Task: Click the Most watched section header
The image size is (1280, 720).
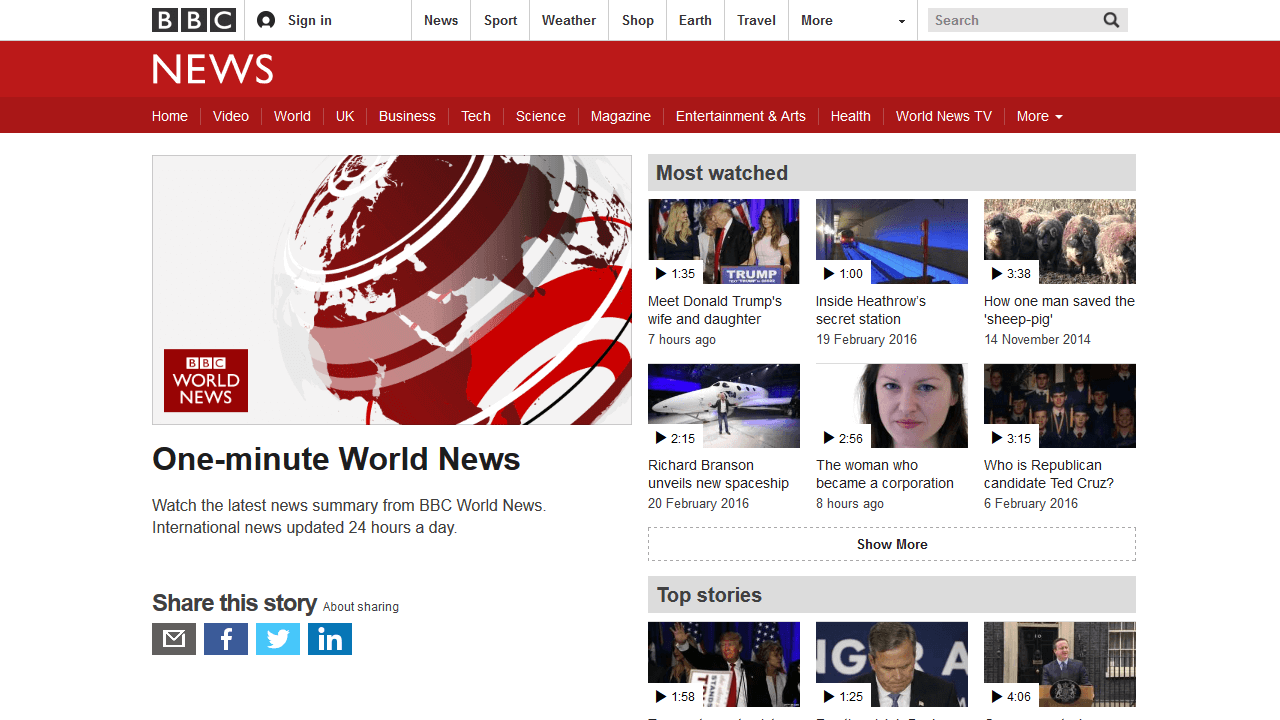Action: pyautogui.click(x=892, y=172)
